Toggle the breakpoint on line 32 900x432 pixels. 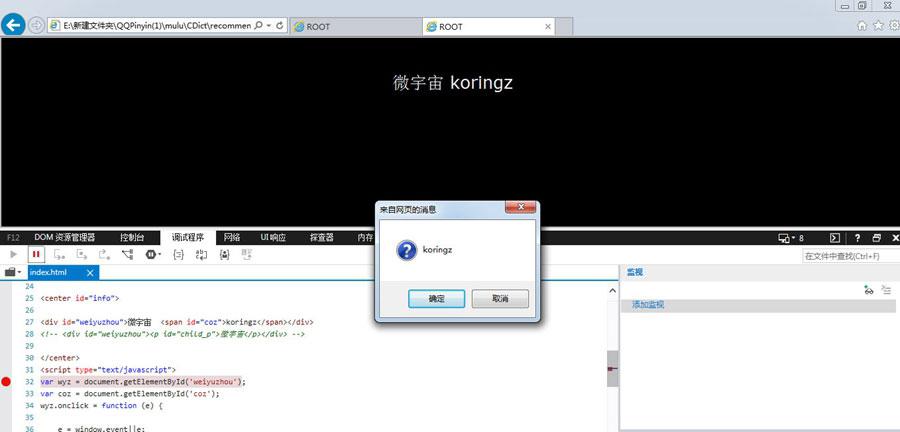[6, 382]
